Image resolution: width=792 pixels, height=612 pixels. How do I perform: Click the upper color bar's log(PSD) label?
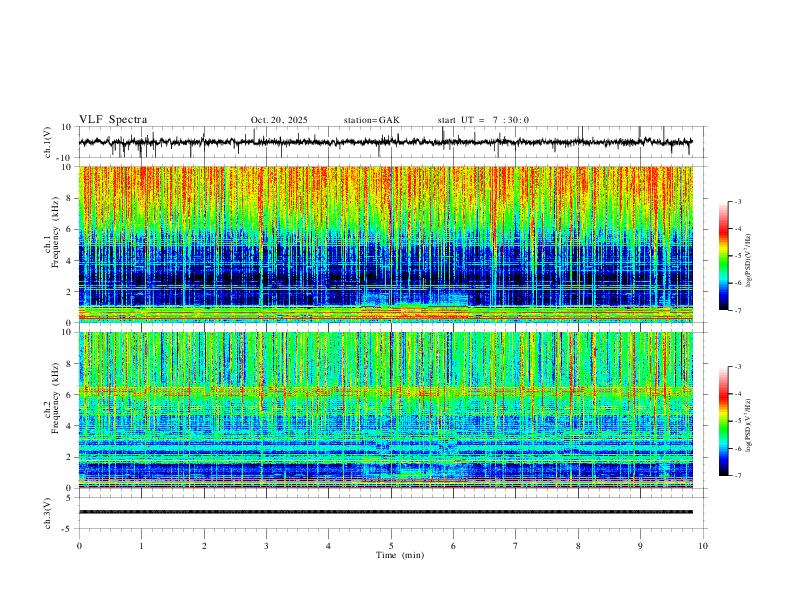pos(748,261)
